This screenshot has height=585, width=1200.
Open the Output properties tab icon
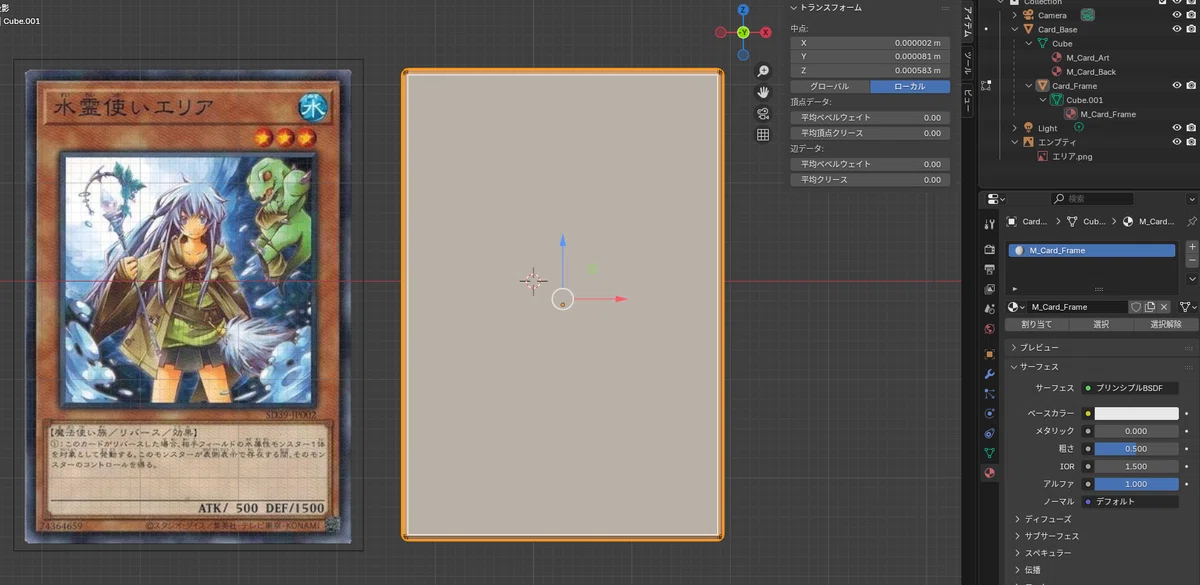pyautogui.click(x=989, y=269)
